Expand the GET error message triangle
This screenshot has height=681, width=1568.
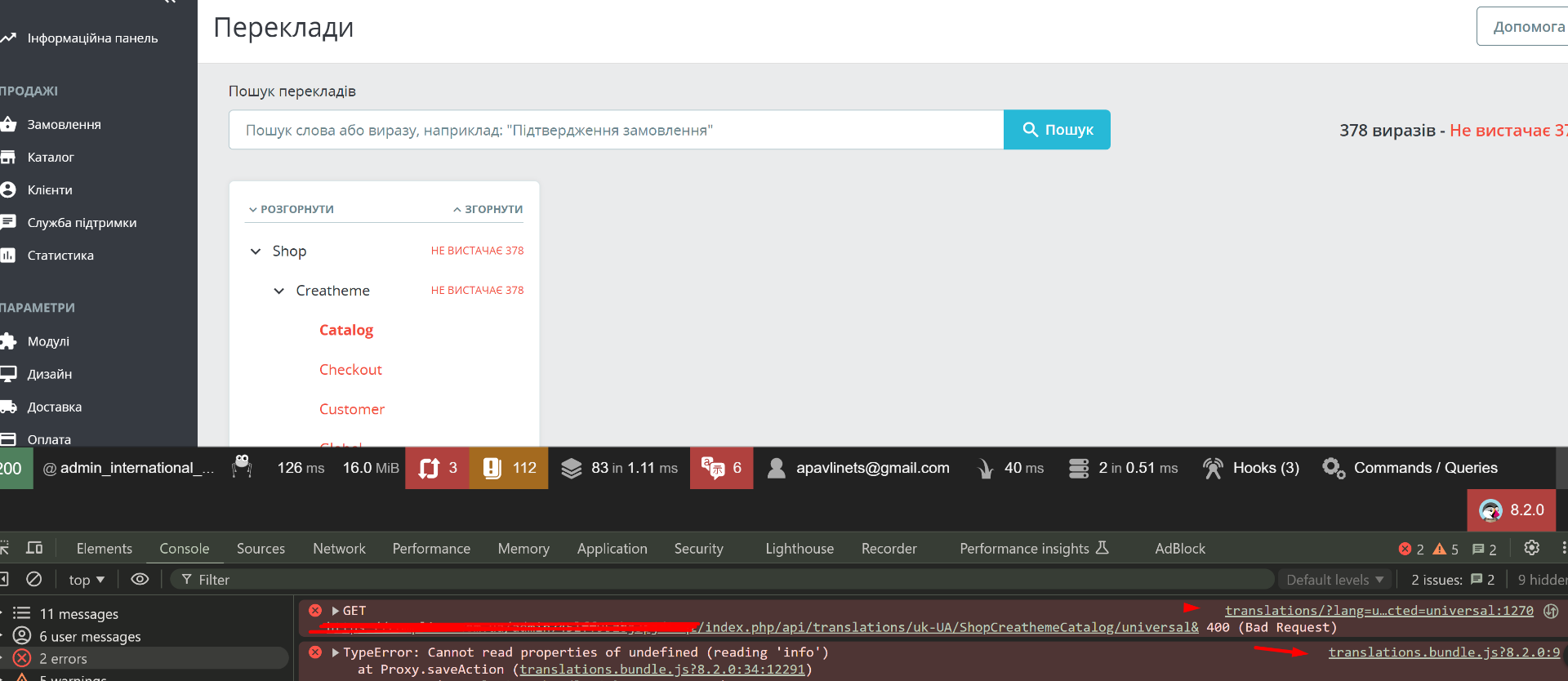tap(336, 611)
